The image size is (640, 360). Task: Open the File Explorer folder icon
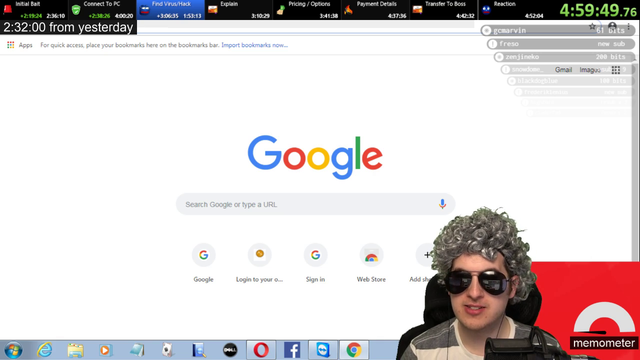coord(76,350)
